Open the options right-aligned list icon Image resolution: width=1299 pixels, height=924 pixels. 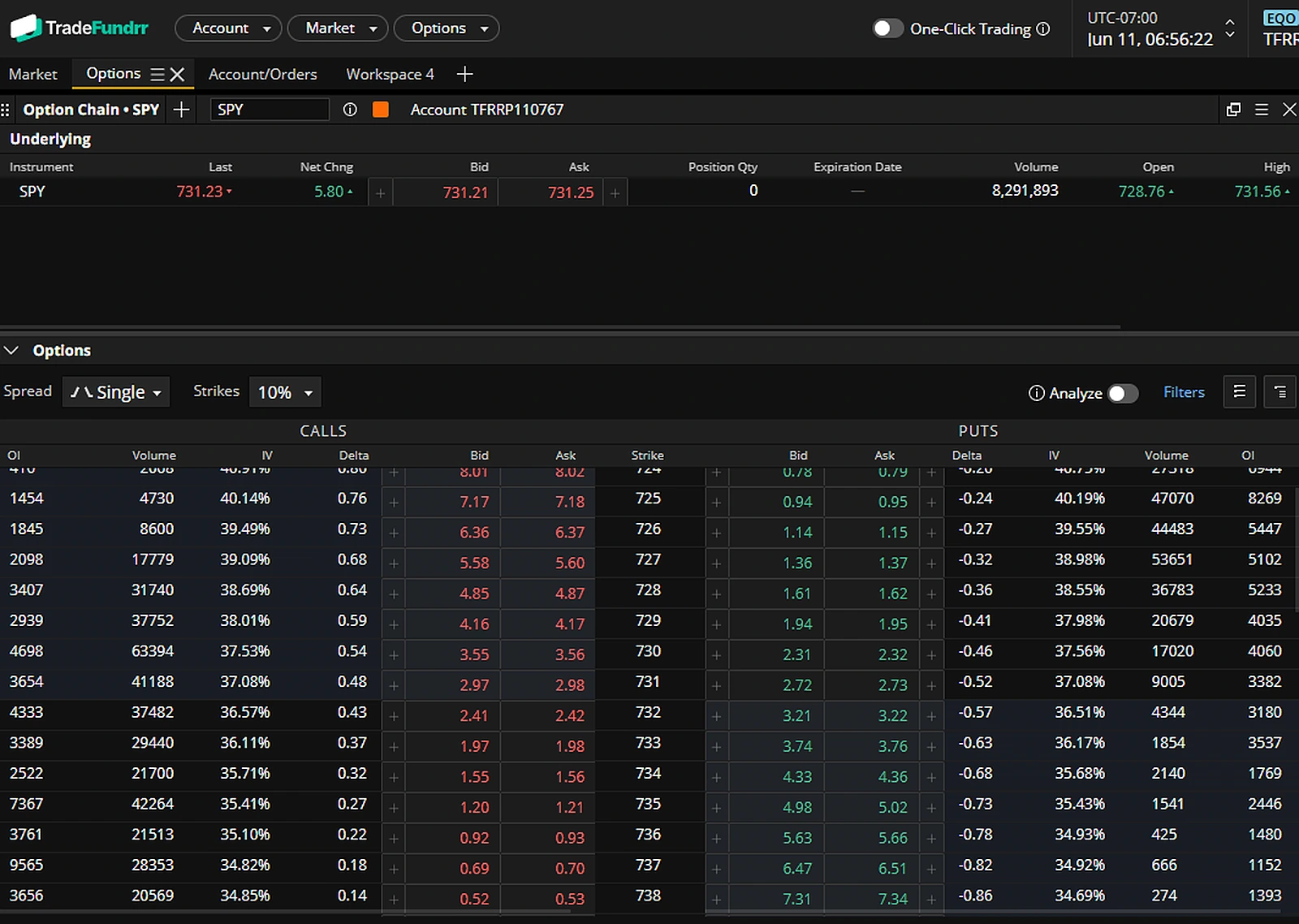coord(1280,392)
